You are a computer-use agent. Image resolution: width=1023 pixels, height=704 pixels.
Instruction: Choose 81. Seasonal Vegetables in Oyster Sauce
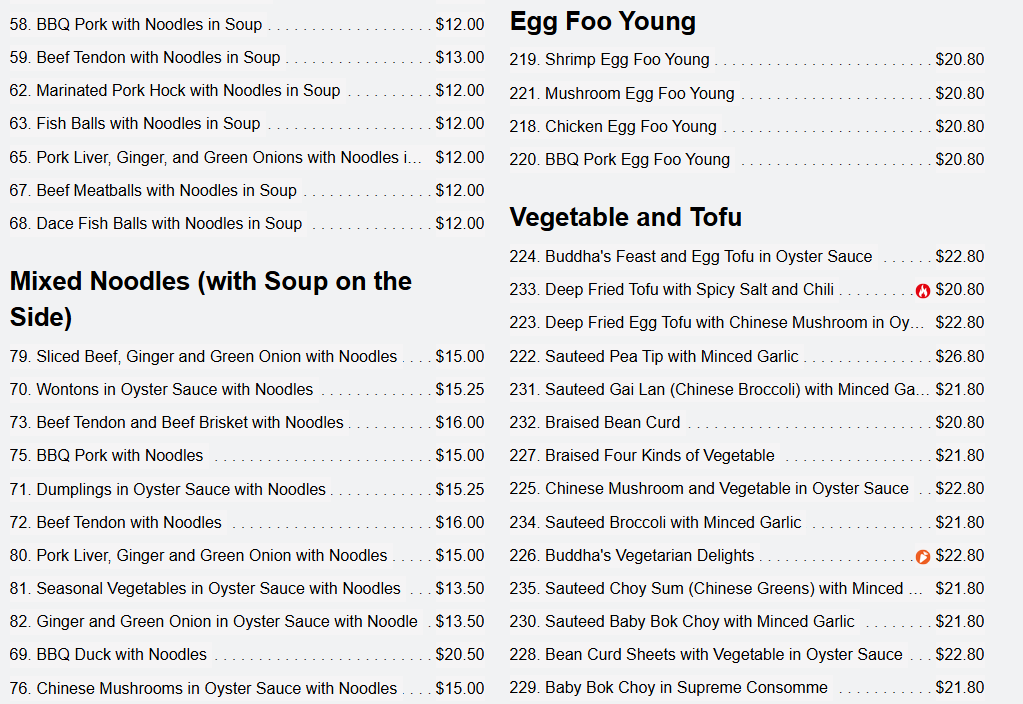pyautogui.click(x=247, y=589)
